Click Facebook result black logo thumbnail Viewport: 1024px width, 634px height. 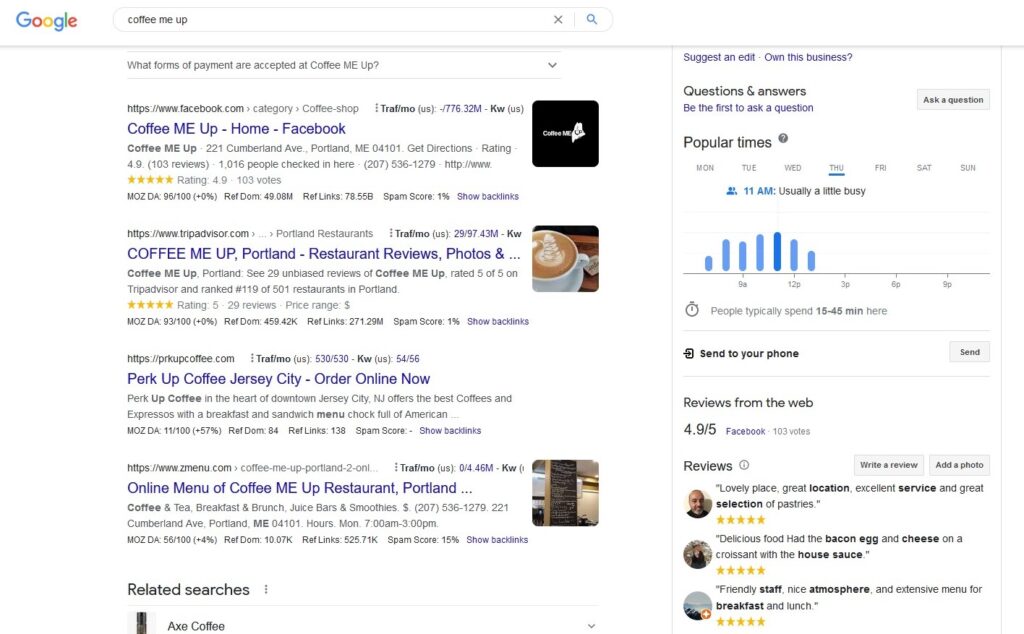coord(565,133)
